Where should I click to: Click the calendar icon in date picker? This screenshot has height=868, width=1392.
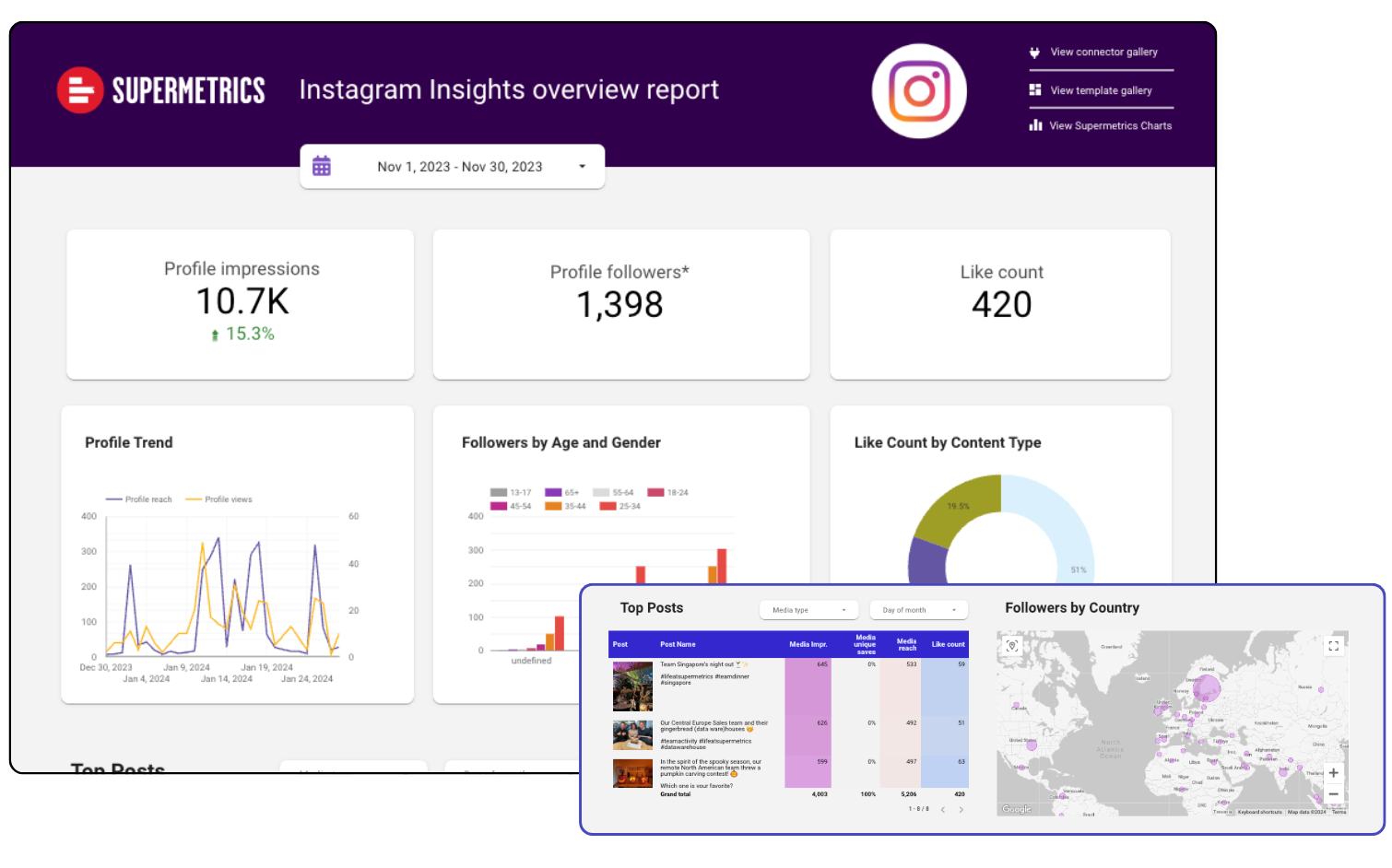321,167
